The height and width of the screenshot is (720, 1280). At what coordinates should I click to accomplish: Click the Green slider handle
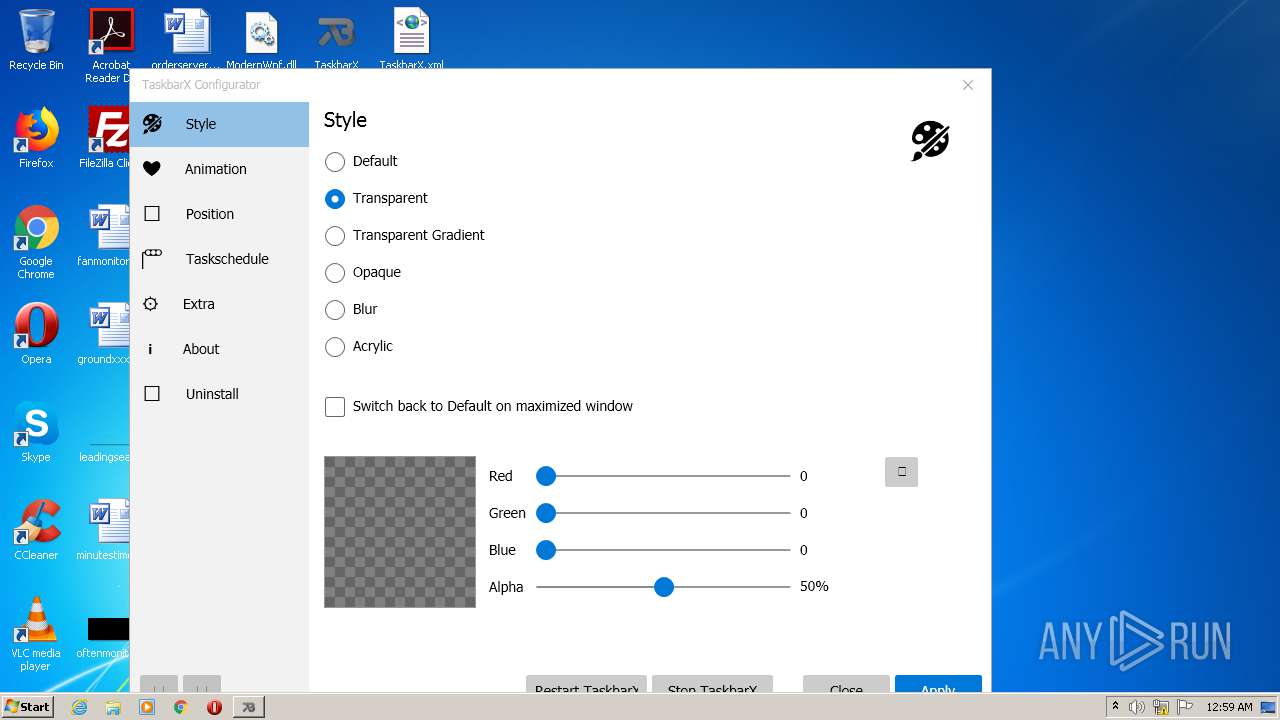(x=546, y=513)
